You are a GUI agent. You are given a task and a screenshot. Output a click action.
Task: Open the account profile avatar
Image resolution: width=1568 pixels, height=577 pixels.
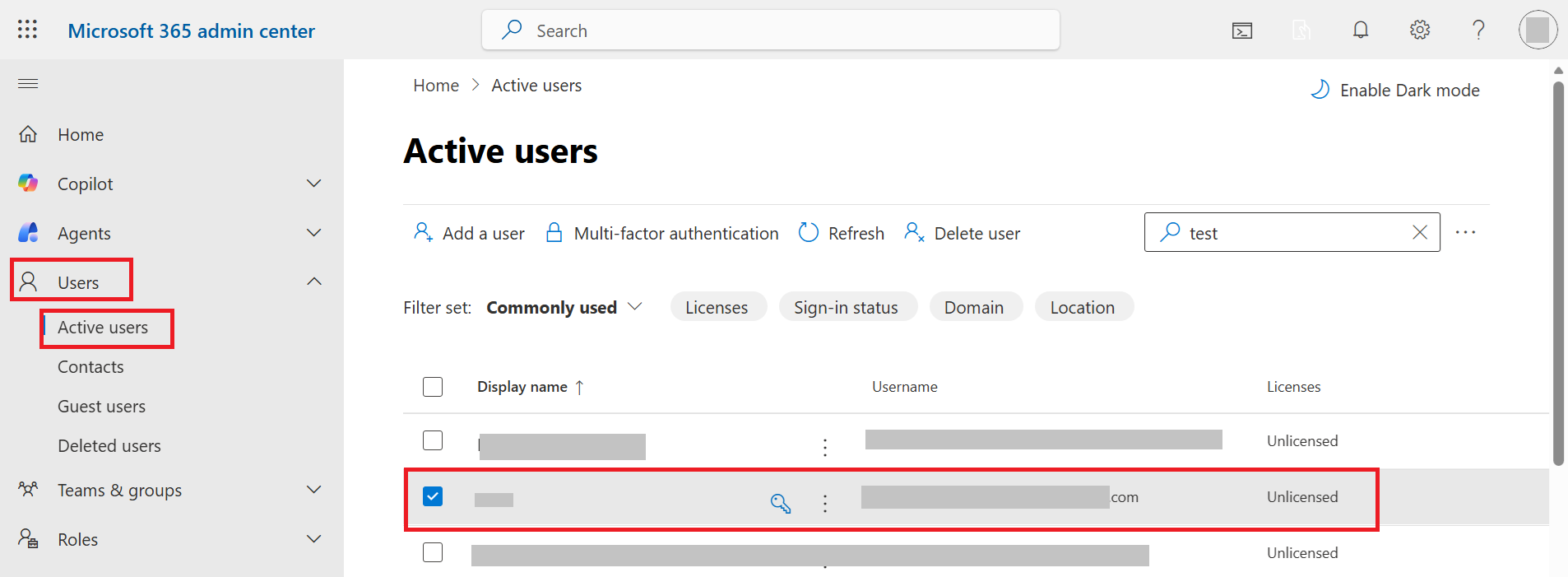pyautogui.click(x=1538, y=30)
